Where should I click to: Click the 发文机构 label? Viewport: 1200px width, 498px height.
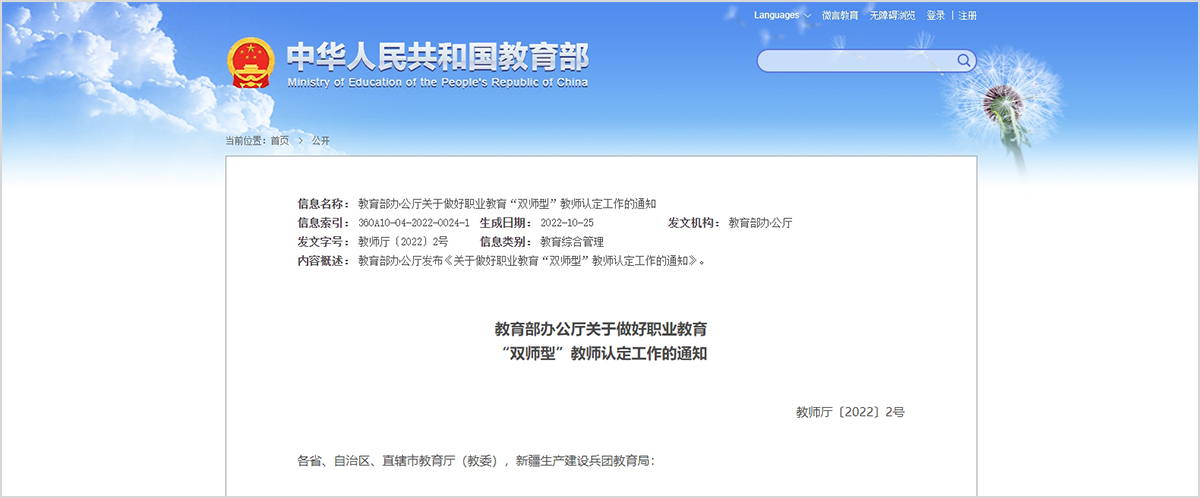point(695,222)
